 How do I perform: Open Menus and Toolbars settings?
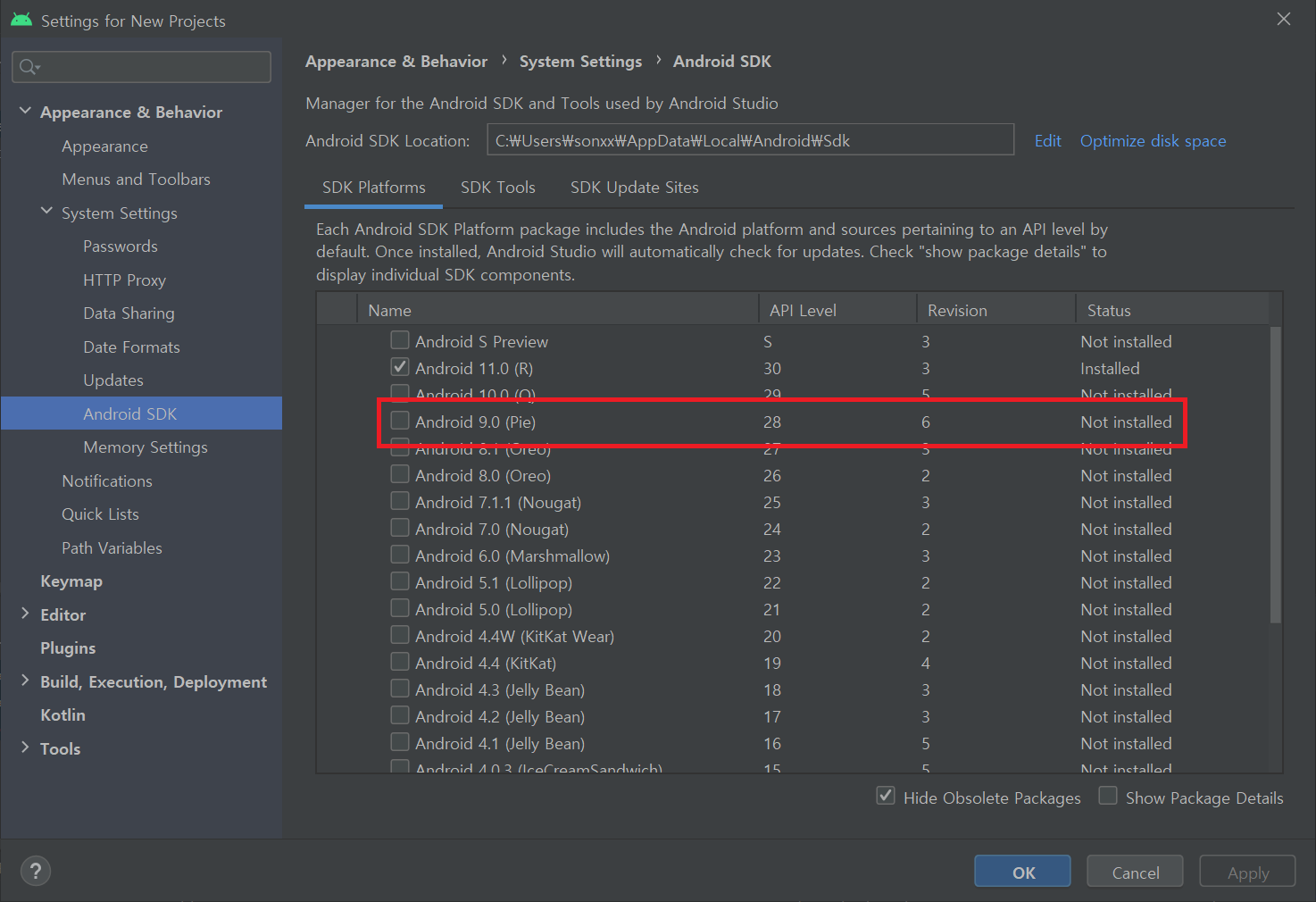pos(136,180)
